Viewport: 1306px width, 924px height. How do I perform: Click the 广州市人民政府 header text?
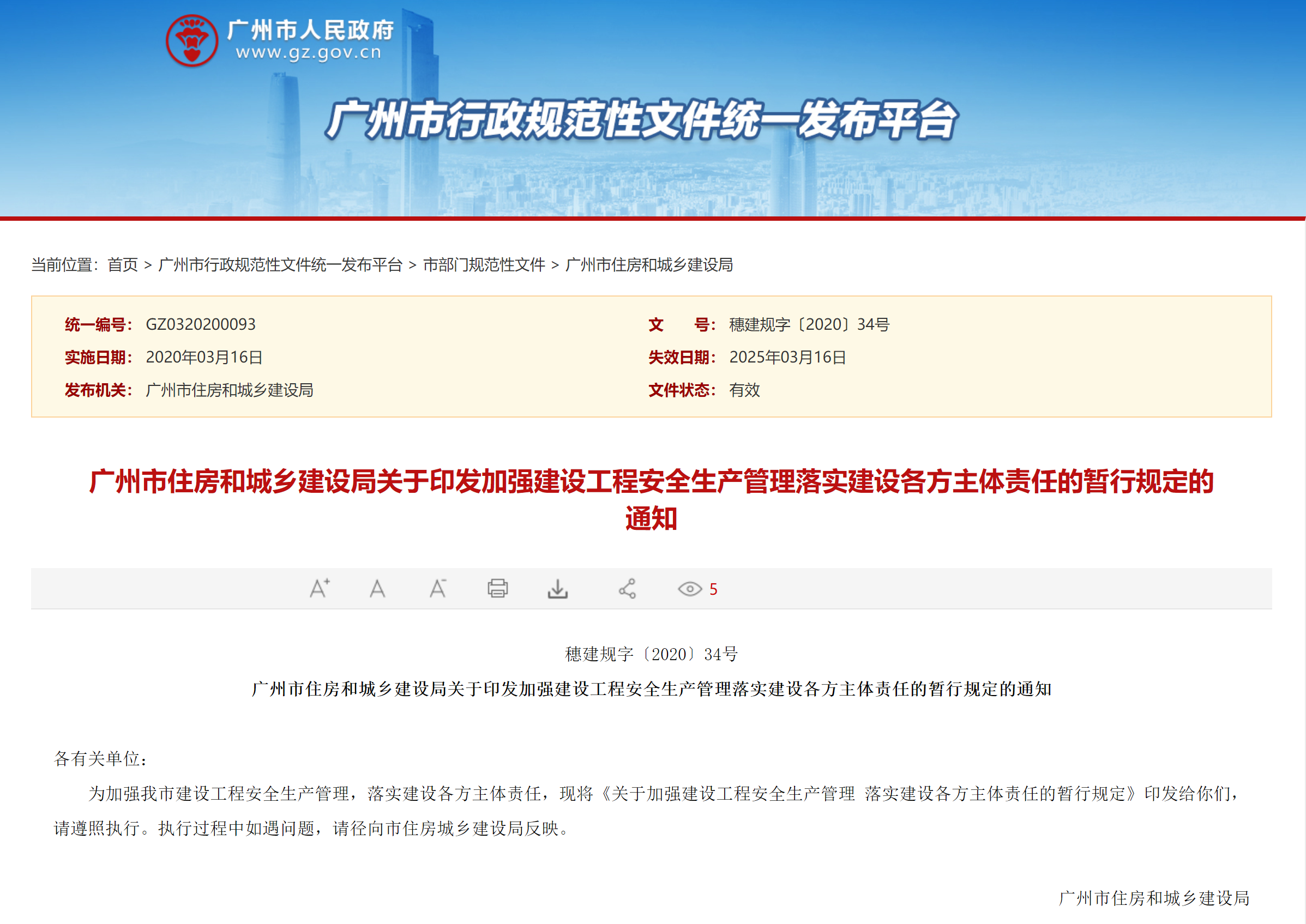310,29
